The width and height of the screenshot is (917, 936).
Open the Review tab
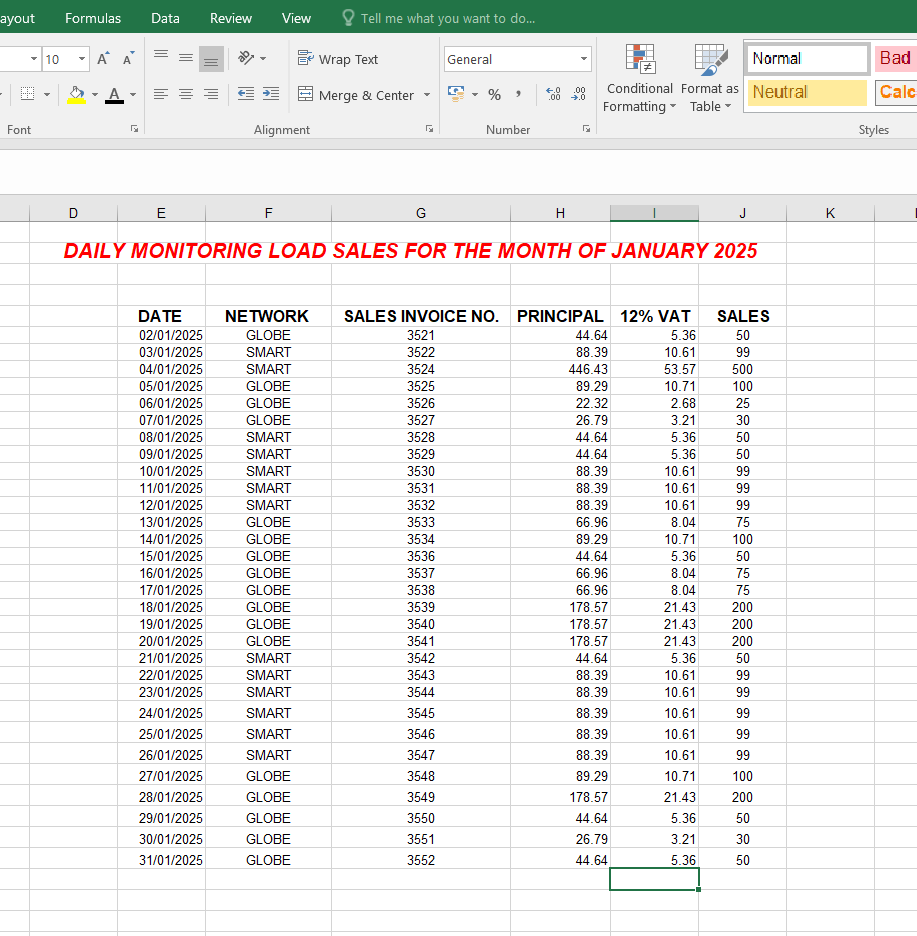tap(231, 18)
